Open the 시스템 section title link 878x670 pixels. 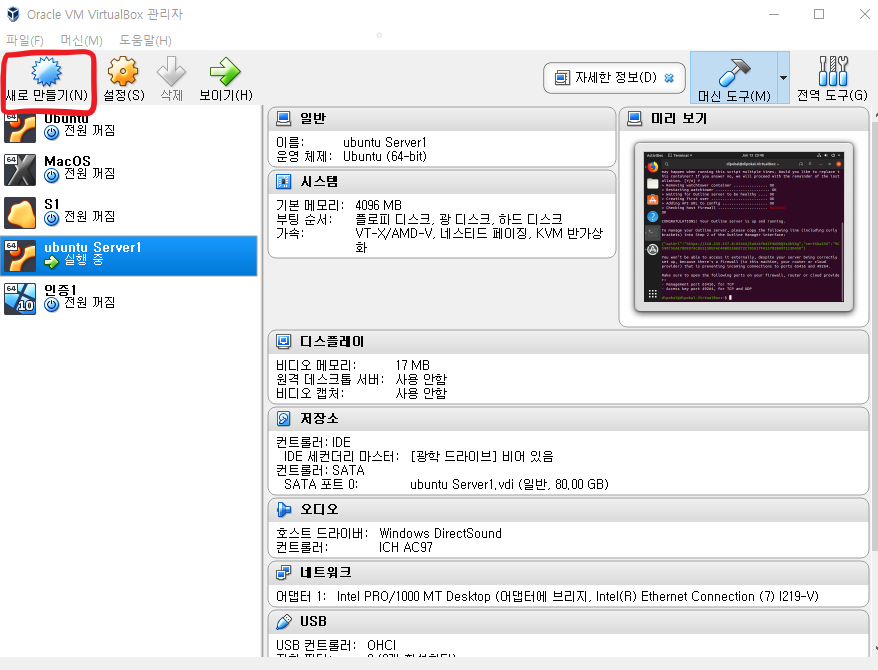(x=319, y=182)
